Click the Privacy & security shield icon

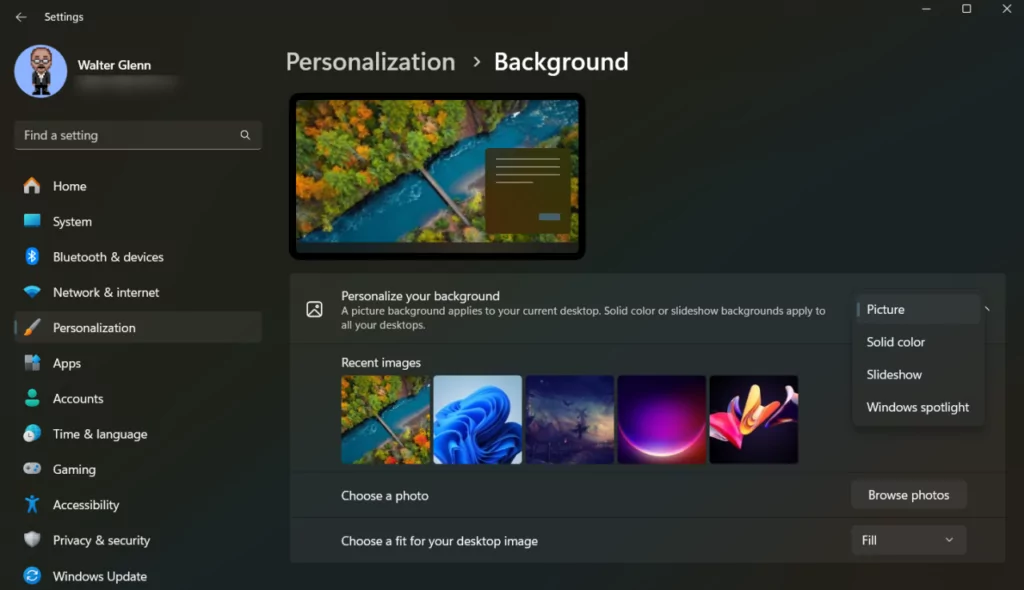pos(31,540)
